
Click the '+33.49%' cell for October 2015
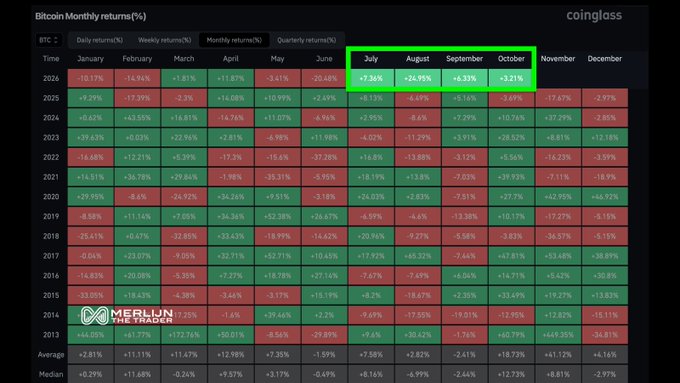pos(511,295)
